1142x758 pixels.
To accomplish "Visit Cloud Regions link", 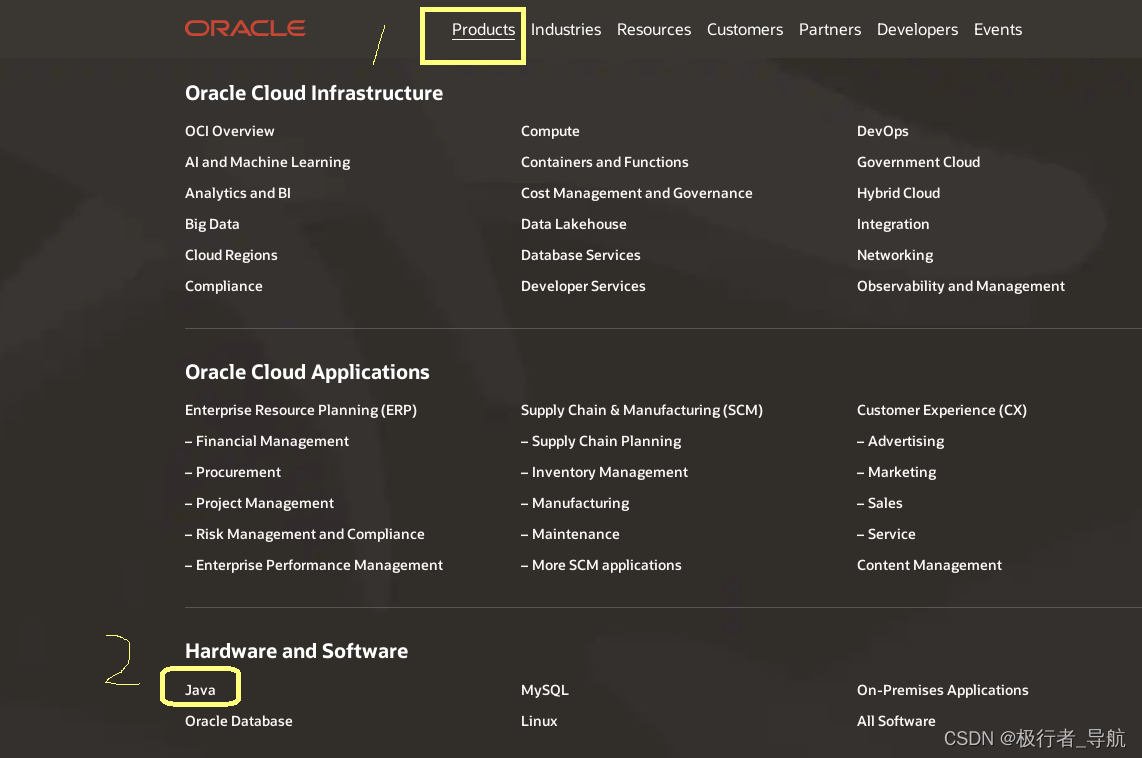I will 231,256.
